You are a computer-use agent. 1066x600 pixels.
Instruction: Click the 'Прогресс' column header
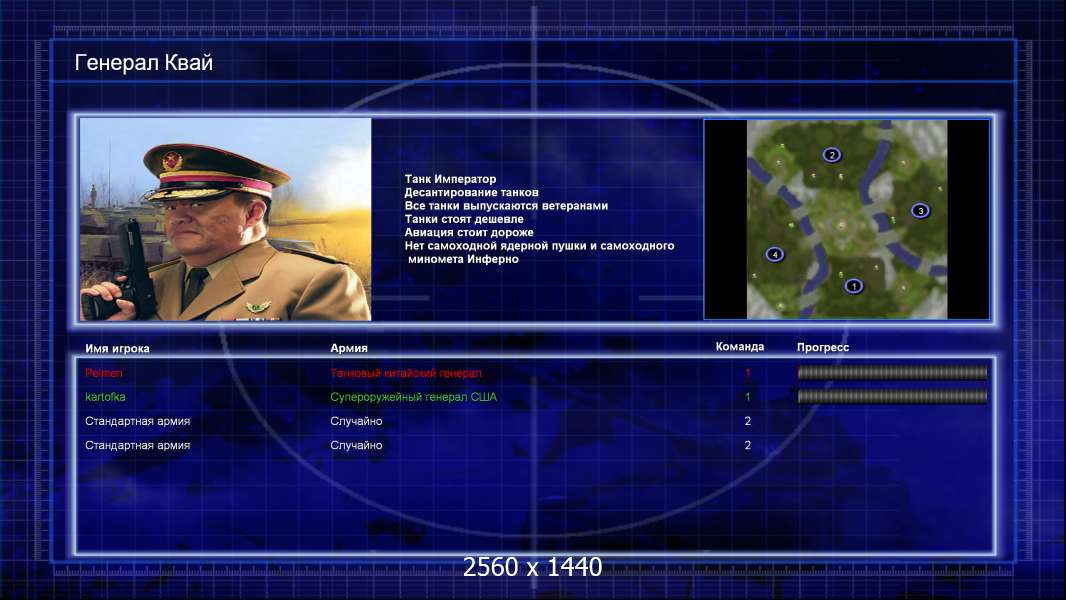823,347
